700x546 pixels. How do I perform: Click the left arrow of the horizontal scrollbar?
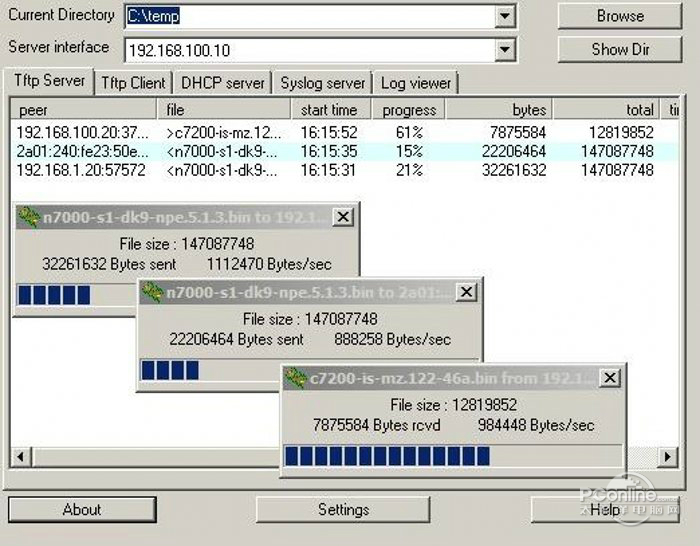[21, 456]
